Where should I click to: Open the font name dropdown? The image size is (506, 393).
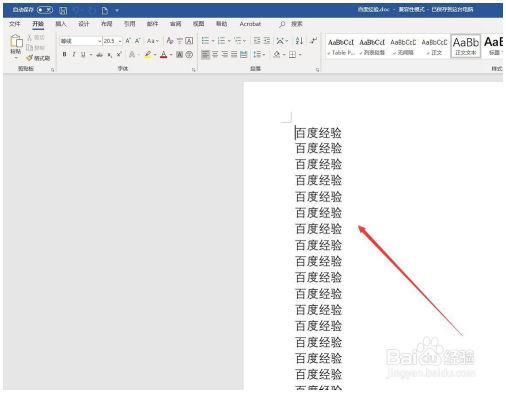coord(99,41)
